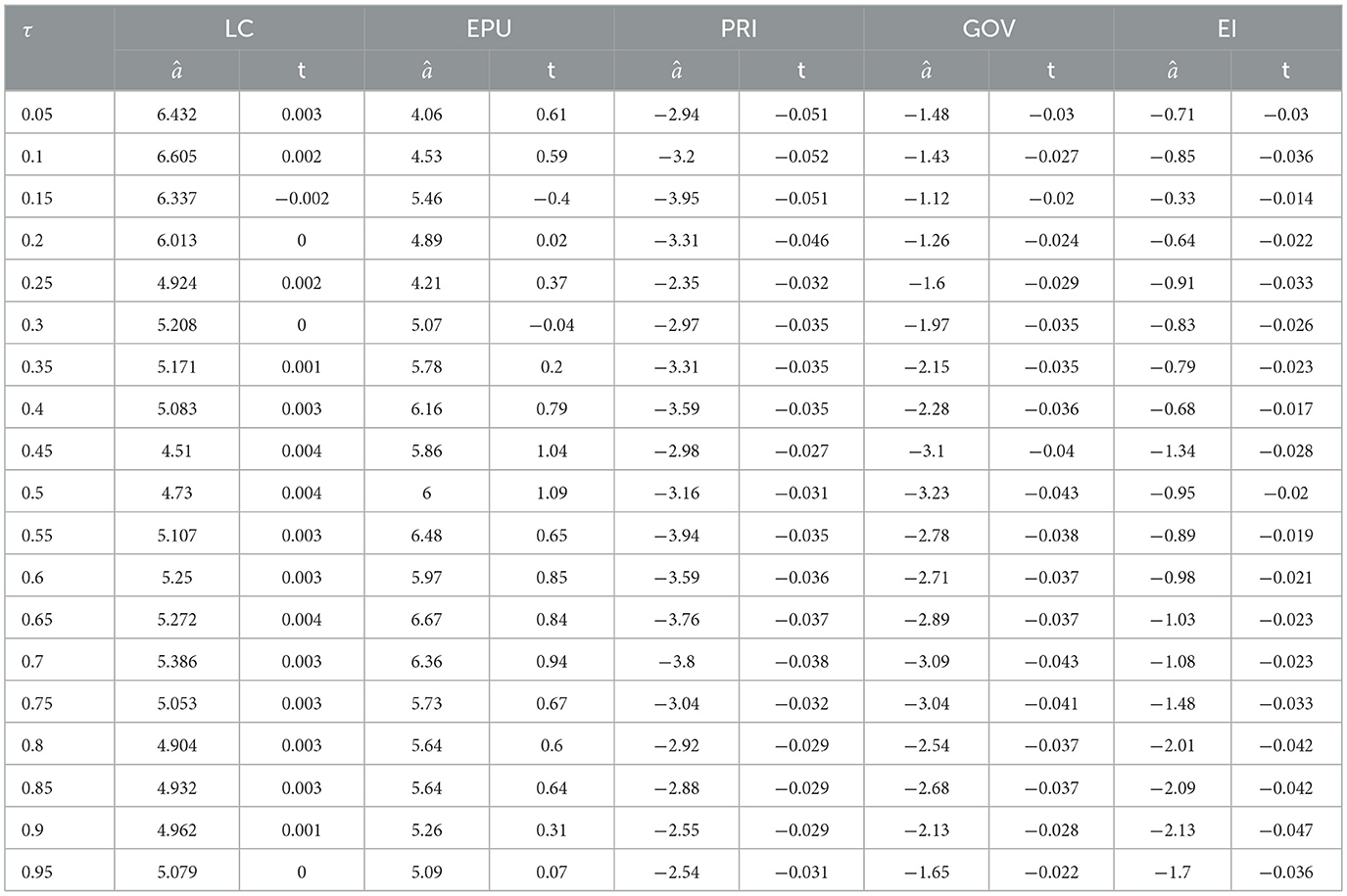1347x896 pixels.
Task: Click the LC column header
Action: click(x=239, y=28)
